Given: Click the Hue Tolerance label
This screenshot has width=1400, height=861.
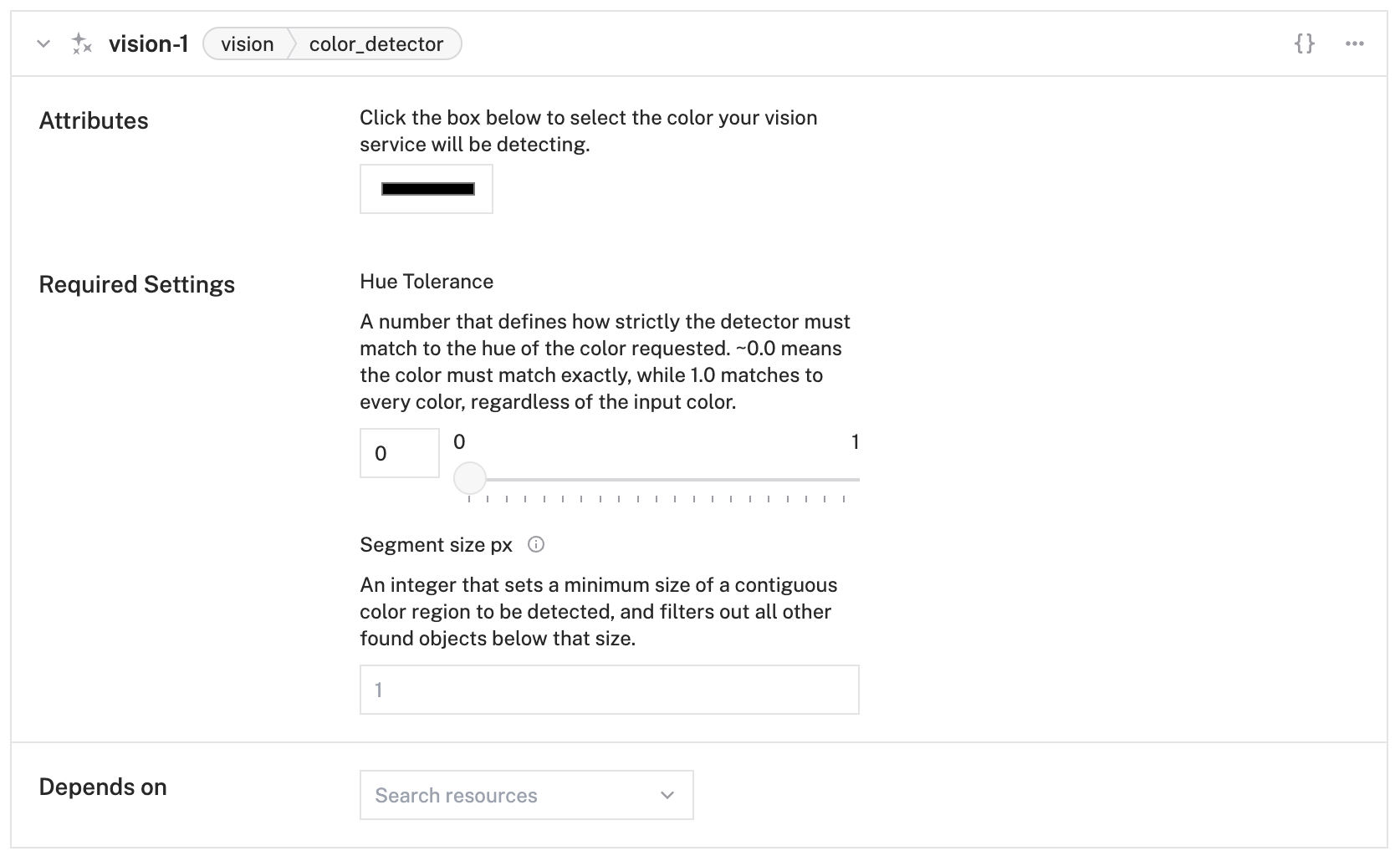Looking at the screenshot, I should tap(427, 282).
